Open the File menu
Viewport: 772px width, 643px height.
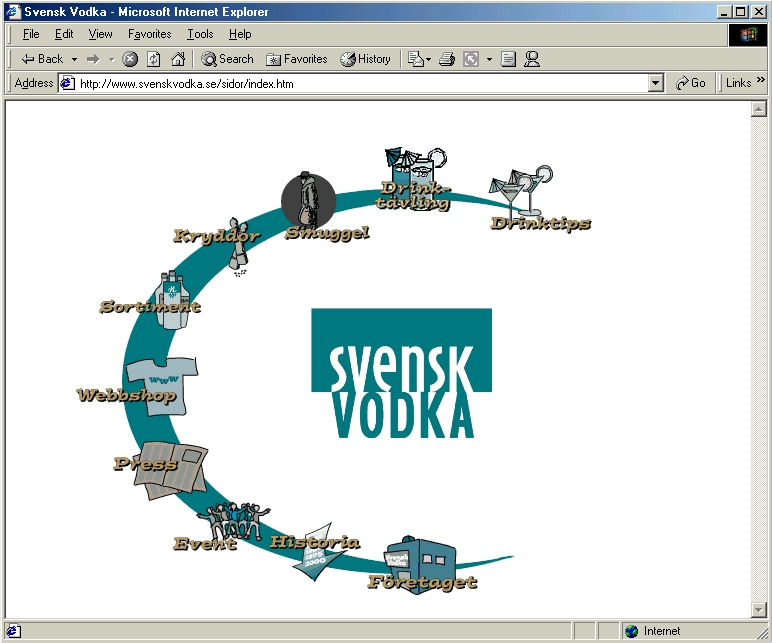pyautogui.click(x=31, y=34)
